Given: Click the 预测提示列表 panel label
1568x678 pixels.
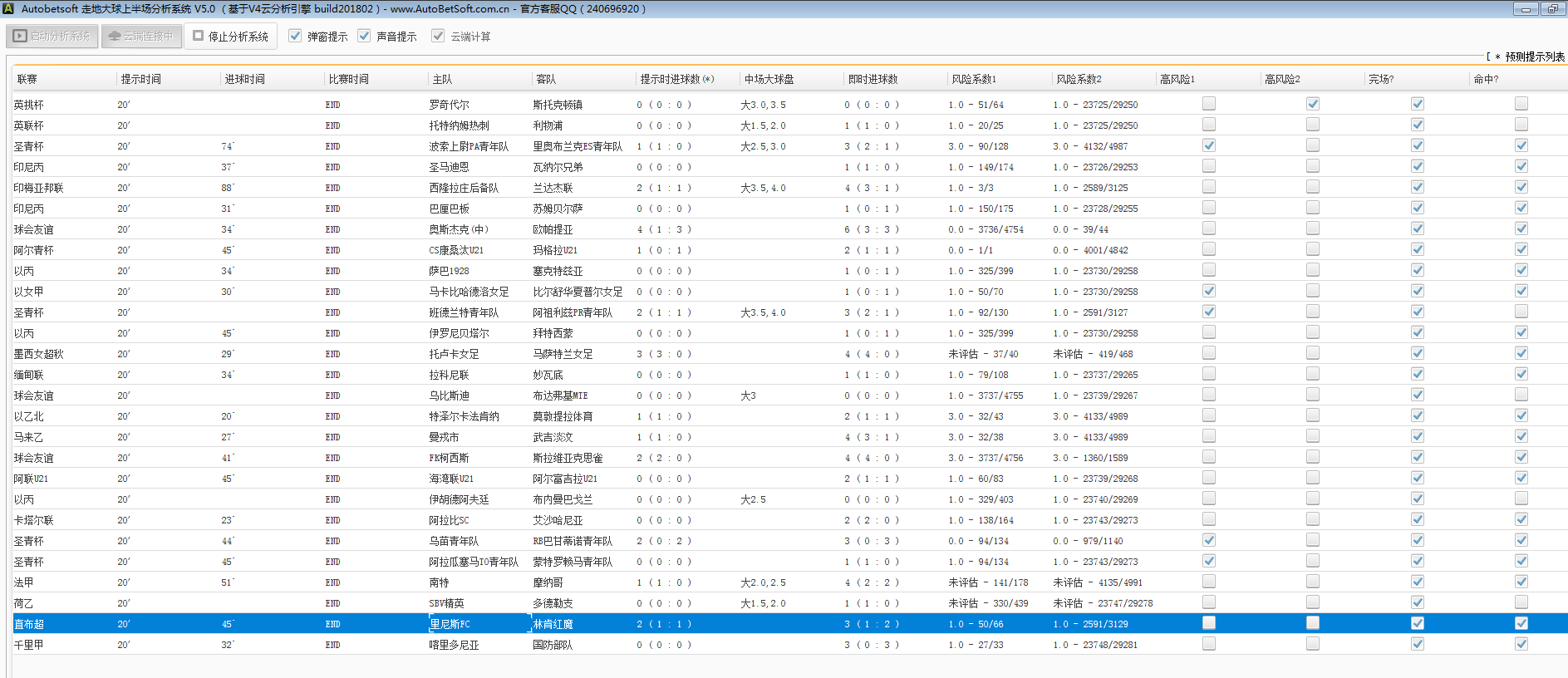Looking at the screenshot, I should pos(1534,56).
